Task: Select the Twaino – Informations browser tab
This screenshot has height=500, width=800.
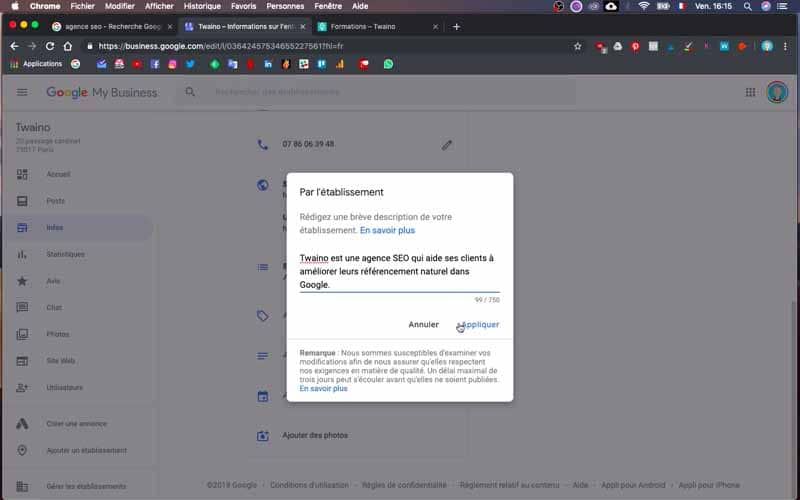Action: 245,27
